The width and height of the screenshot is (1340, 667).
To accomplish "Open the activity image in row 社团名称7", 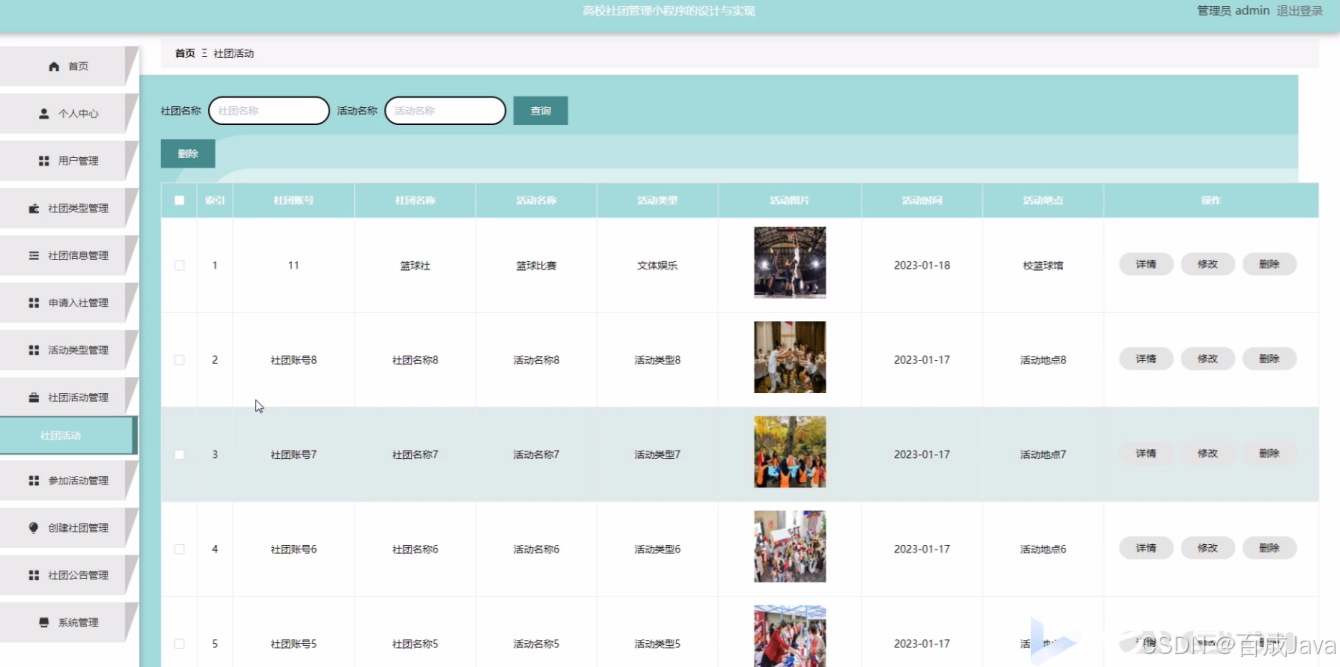I will point(790,452).
